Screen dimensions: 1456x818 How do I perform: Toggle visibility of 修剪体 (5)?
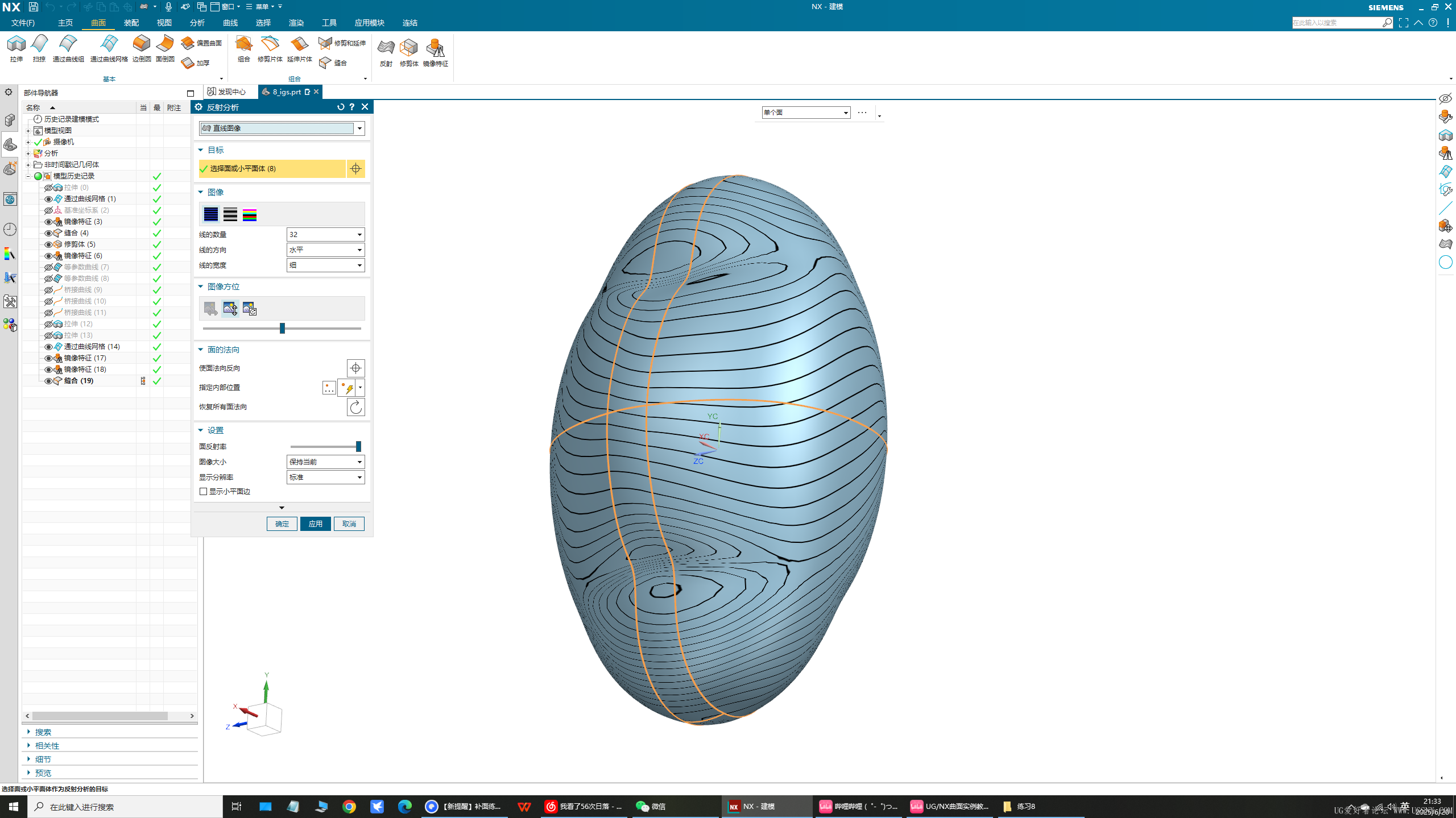coord(48,244)
